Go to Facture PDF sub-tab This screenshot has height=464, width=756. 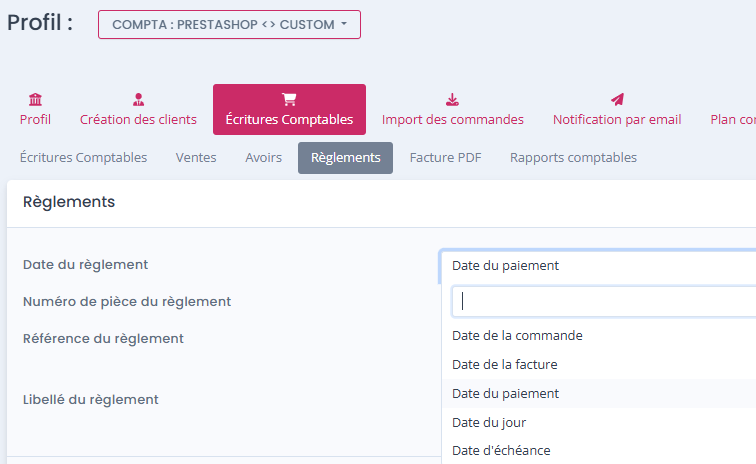pos(446,158)
